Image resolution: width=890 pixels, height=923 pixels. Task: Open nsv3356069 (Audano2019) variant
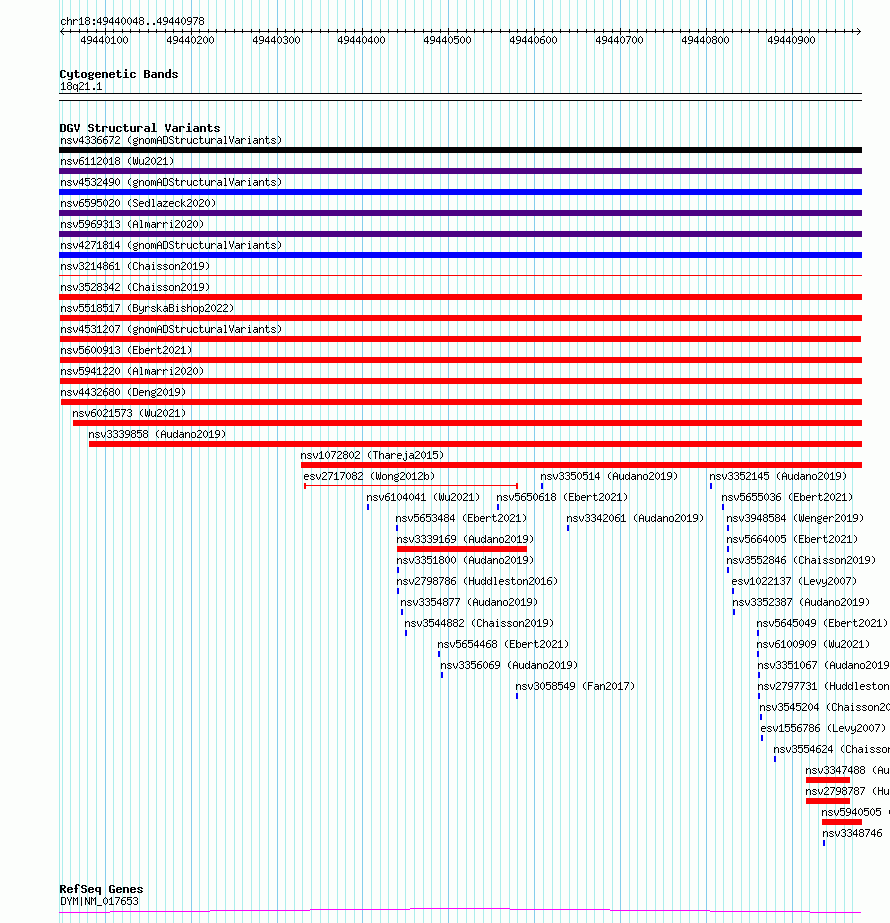click(509, 665)
